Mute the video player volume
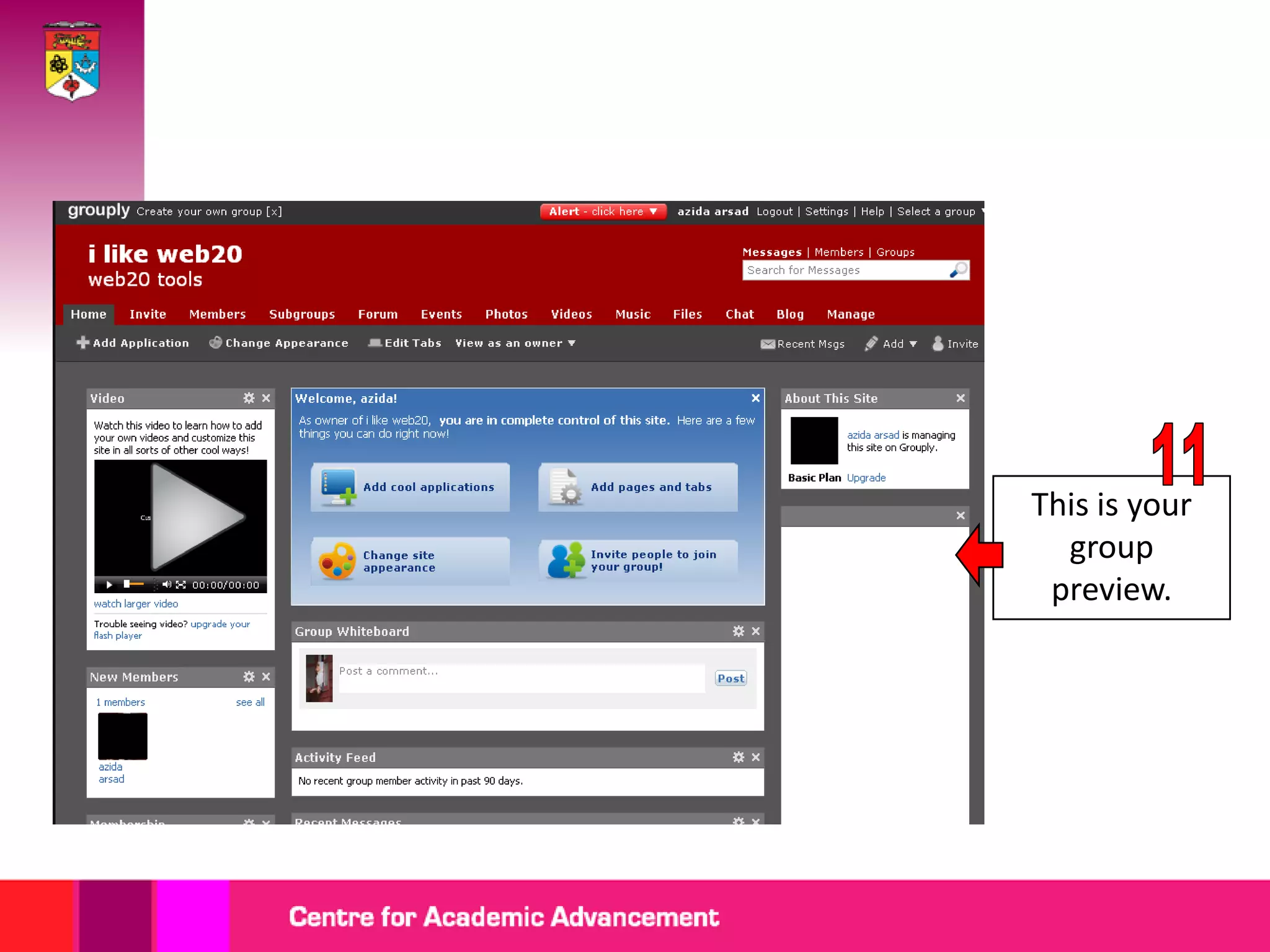This screenshot has height=952, width=1270. pos(166,584)
